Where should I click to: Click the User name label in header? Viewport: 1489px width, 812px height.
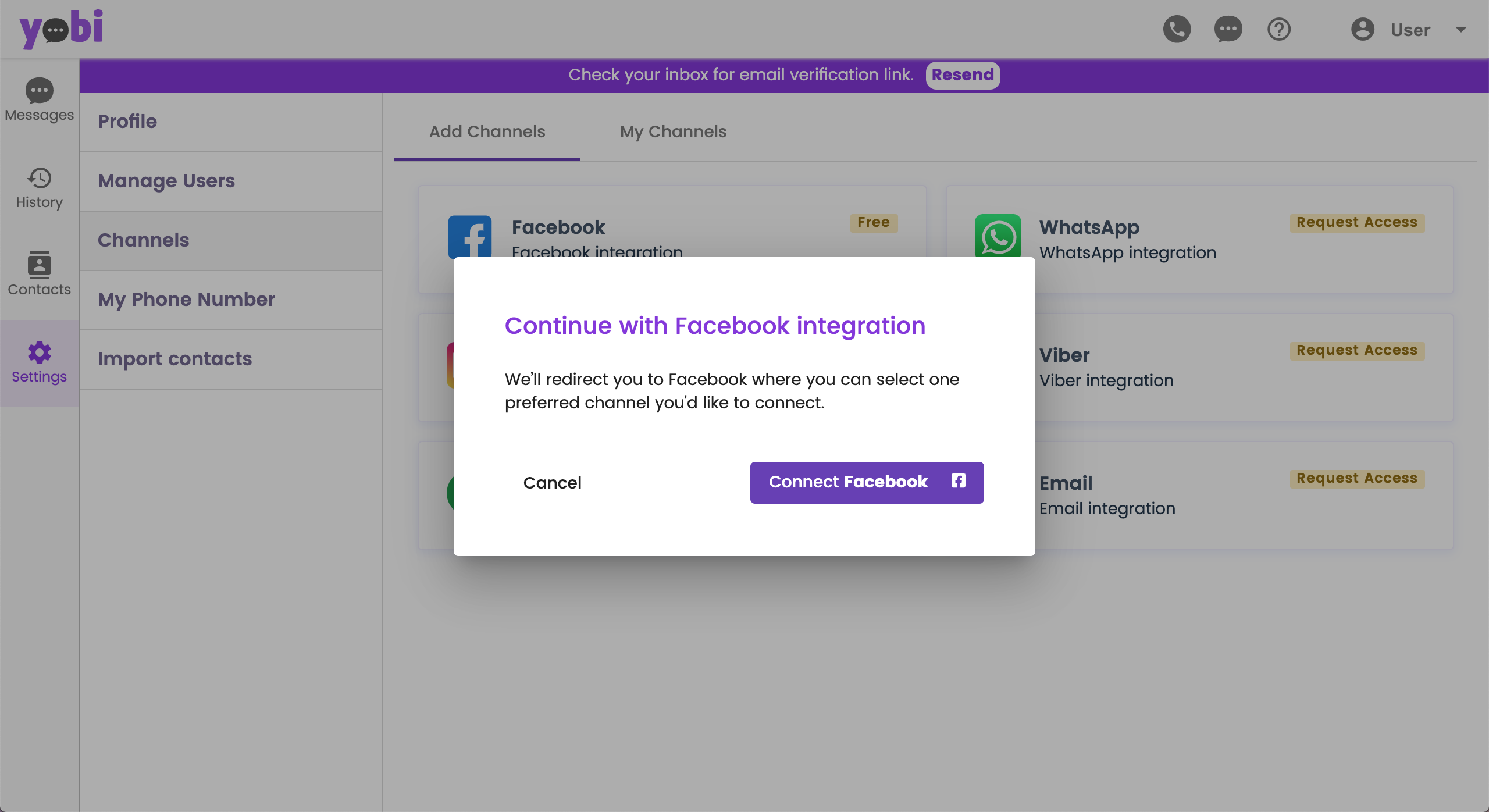click(x=1410, y=30)
